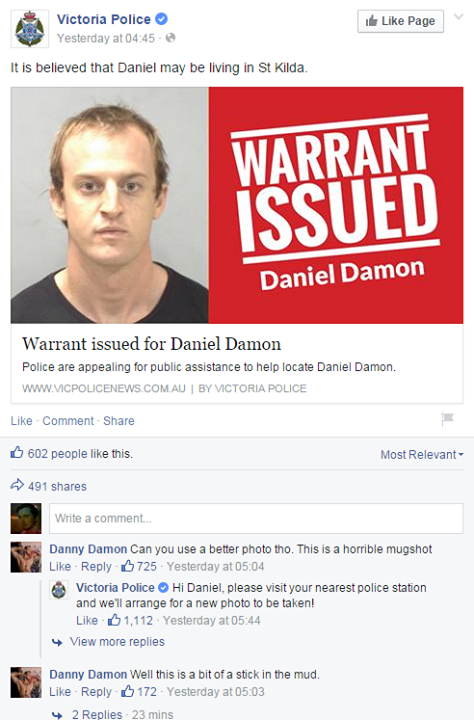Open the post options chevron menu
The image size is (474, 720).
pos(458,17)
